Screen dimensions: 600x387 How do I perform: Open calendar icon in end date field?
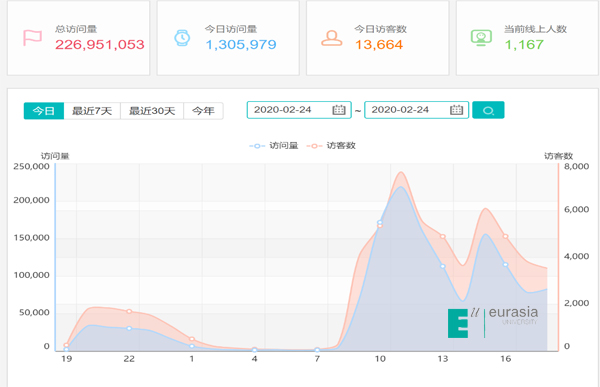(456, 110)
